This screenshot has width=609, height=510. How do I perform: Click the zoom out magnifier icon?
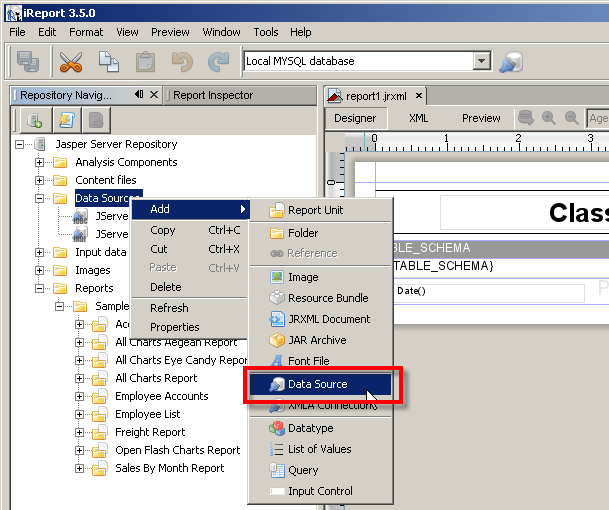click(571, 117)
